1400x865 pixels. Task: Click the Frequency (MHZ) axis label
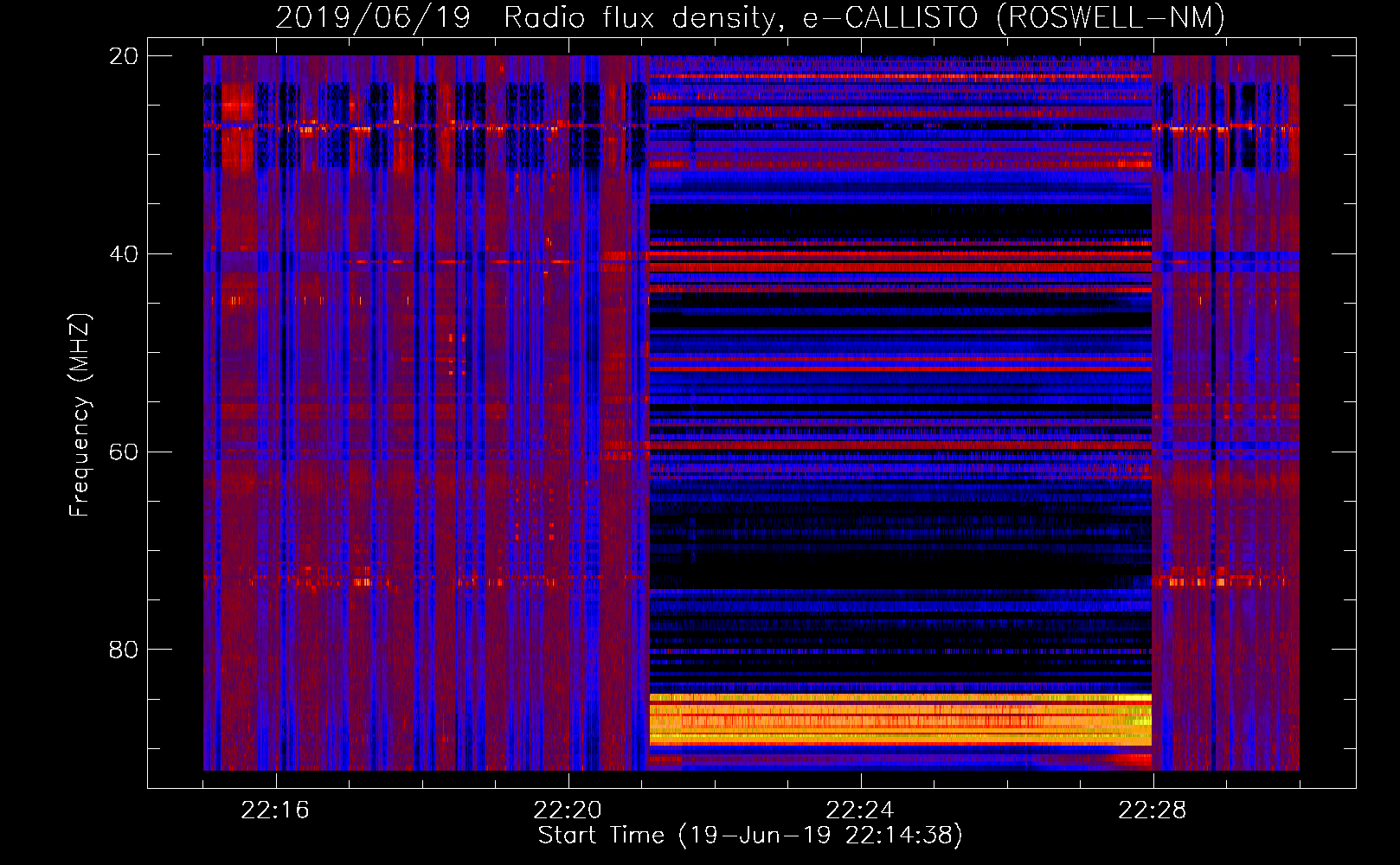click(x=80, y=414)
